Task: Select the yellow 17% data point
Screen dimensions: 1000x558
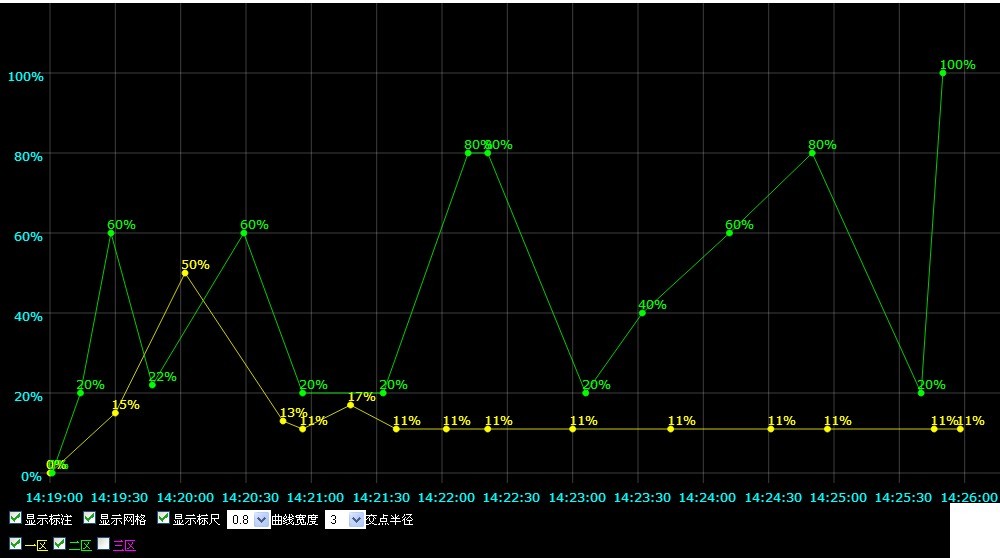Action: (x=350, y=405)
